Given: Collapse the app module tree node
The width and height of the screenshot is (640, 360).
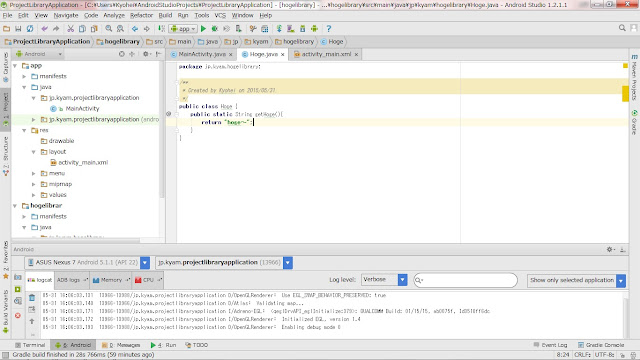Looking at the screenshot, I should (15, 66).
